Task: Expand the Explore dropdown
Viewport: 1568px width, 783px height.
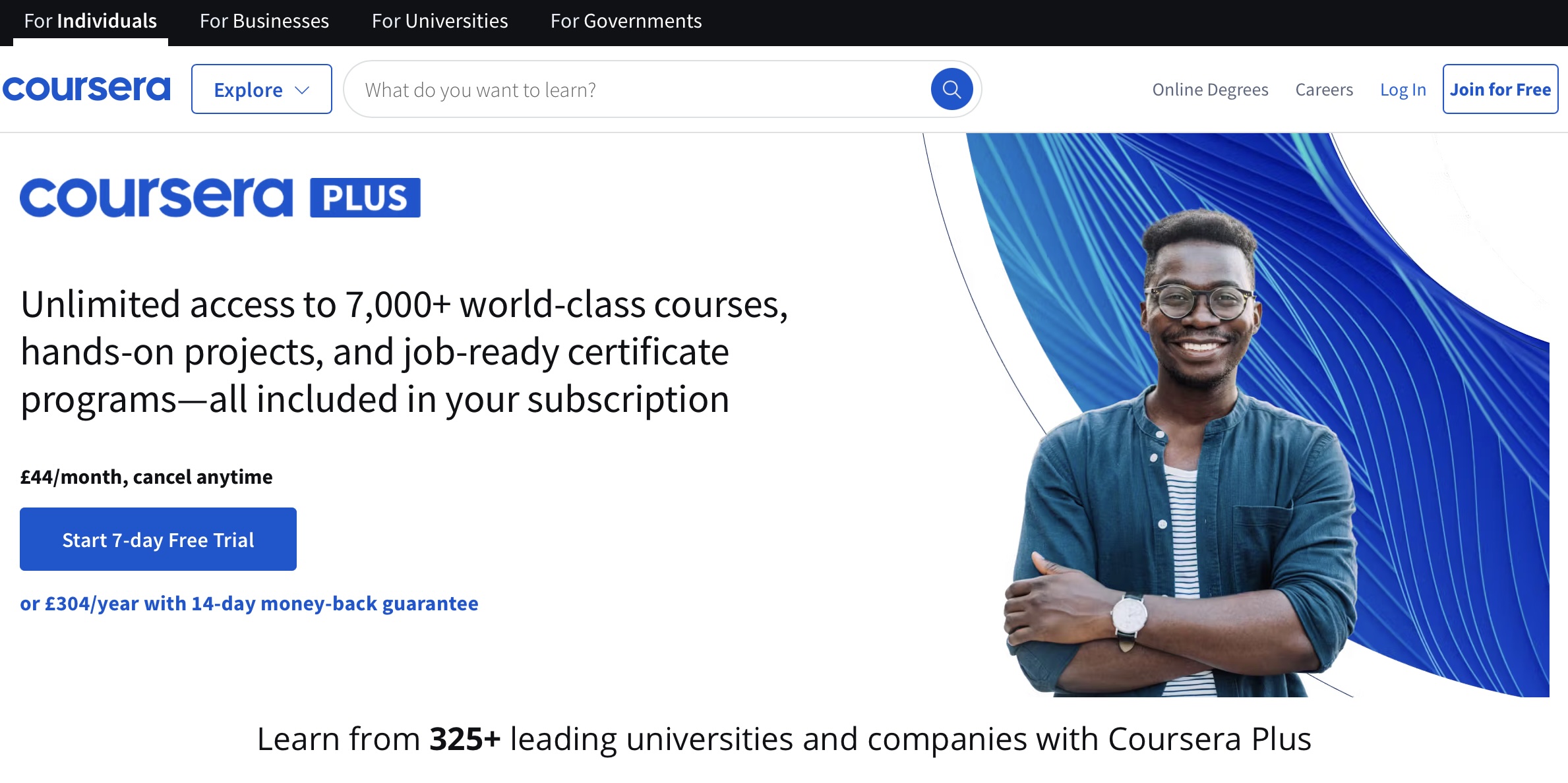Action: pyautogui.click(x=262, y=89)
